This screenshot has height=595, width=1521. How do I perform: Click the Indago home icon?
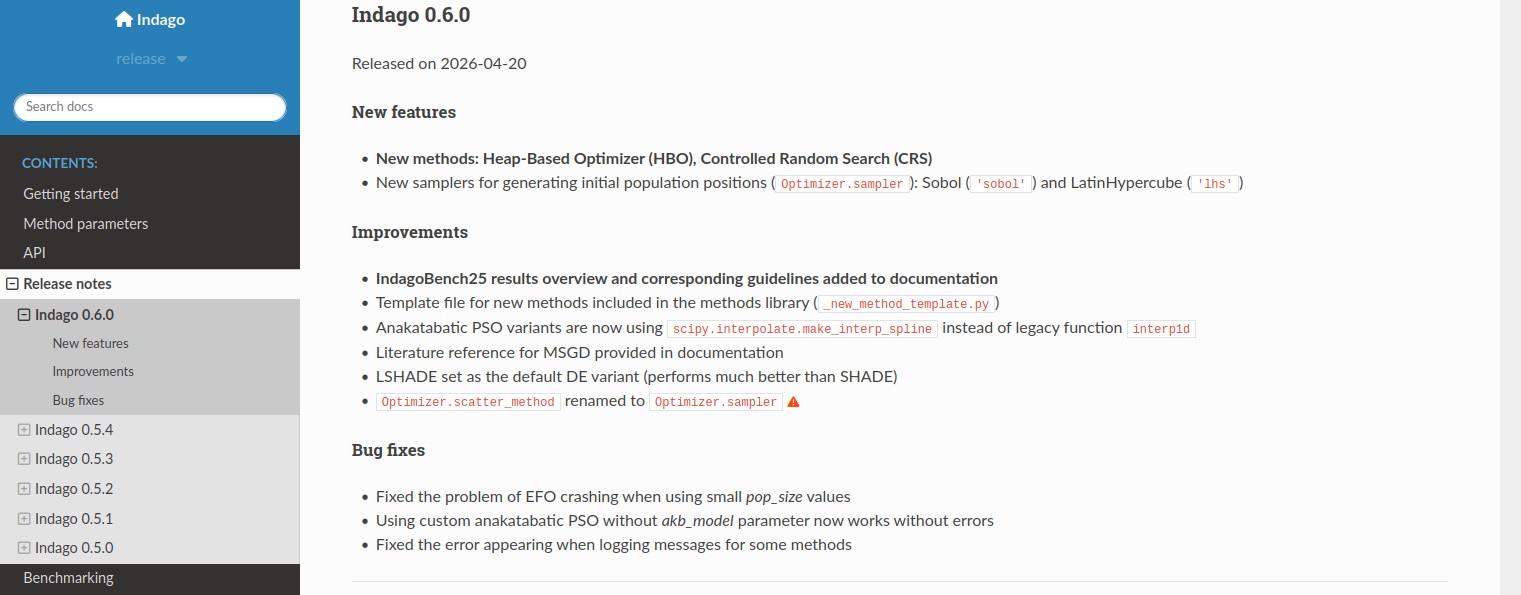point(124,19)
